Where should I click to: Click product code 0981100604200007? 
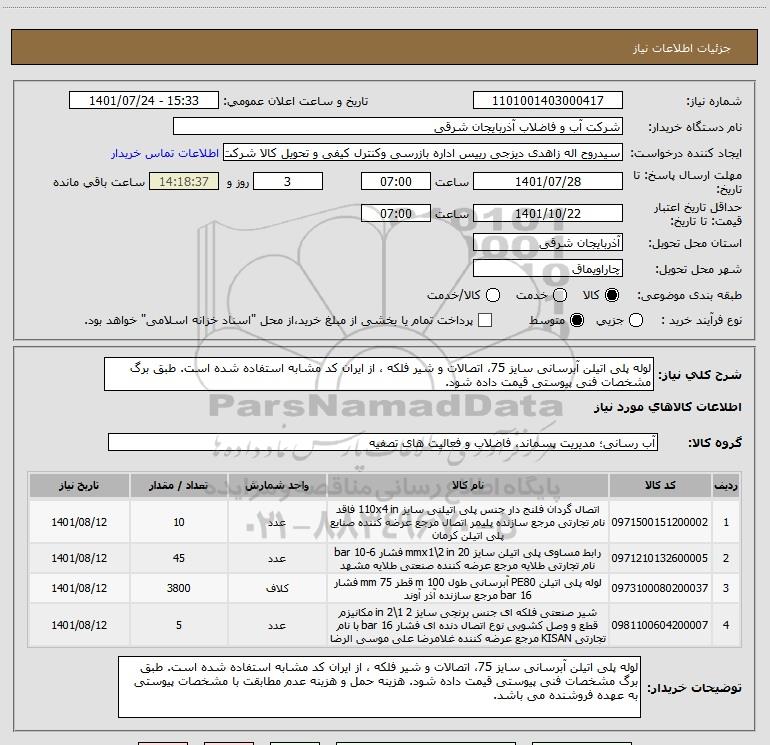[x=660, y=625]
